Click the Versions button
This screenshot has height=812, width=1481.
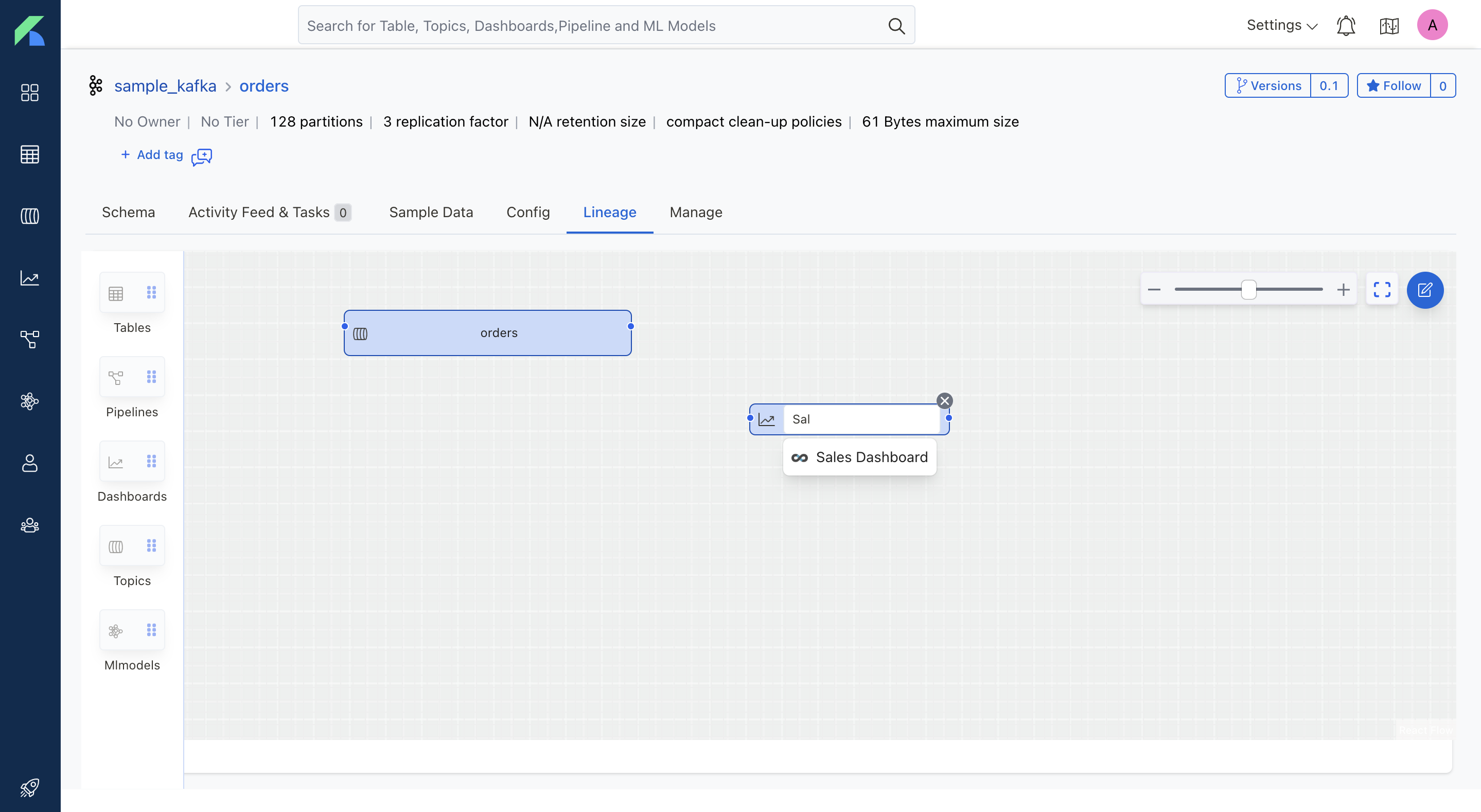coord(1268,86)
